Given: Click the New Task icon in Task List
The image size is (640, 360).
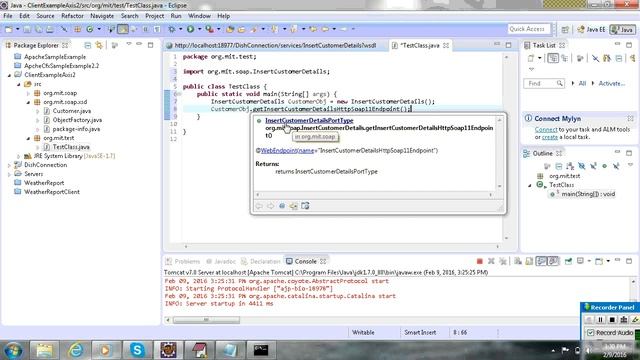Looking at the screenshot, I should coord(531,58).
